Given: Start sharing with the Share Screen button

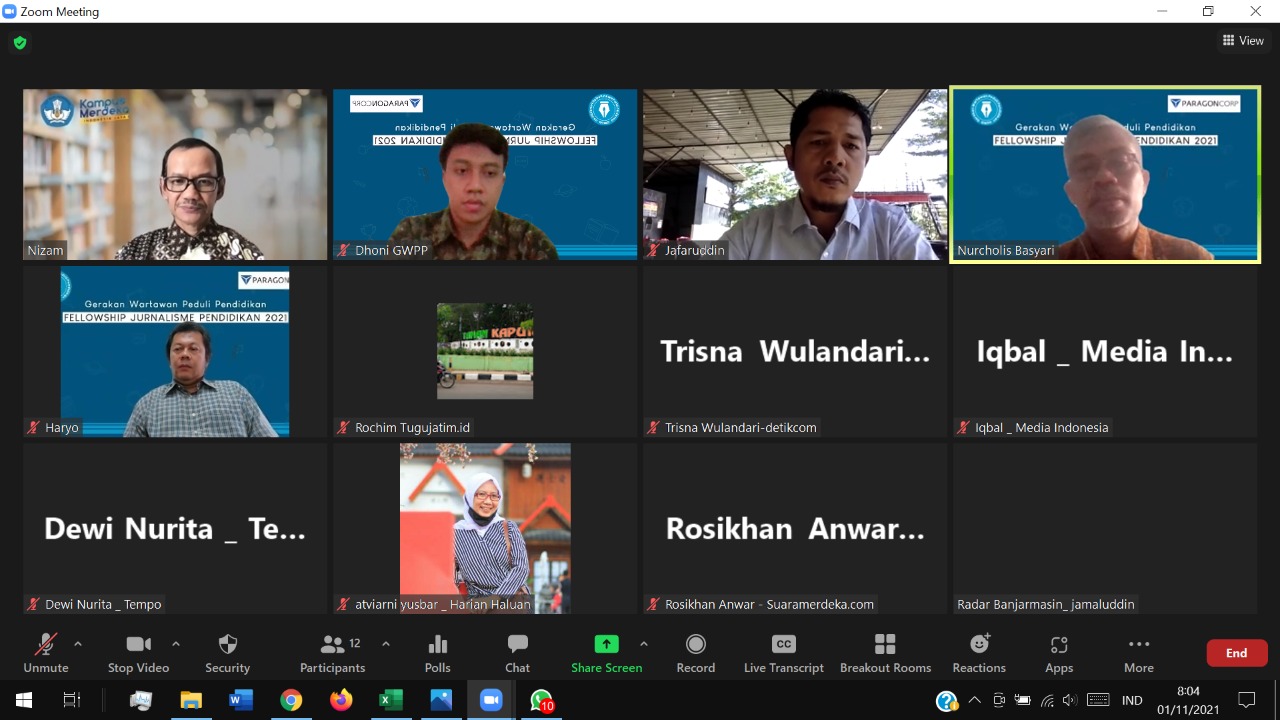Looking at the screenshot, I should tap(606, 651).
